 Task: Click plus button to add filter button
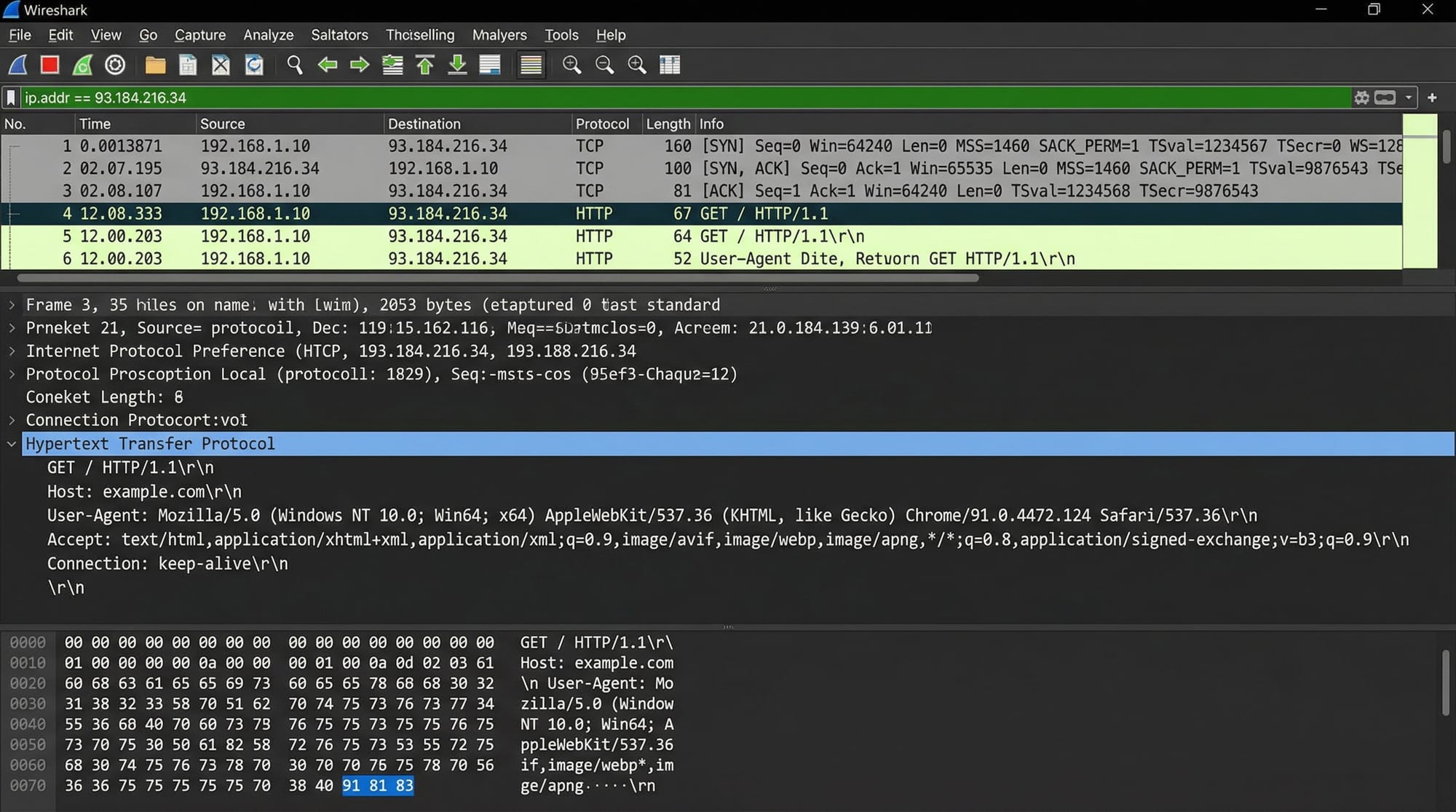[1432, 97]
